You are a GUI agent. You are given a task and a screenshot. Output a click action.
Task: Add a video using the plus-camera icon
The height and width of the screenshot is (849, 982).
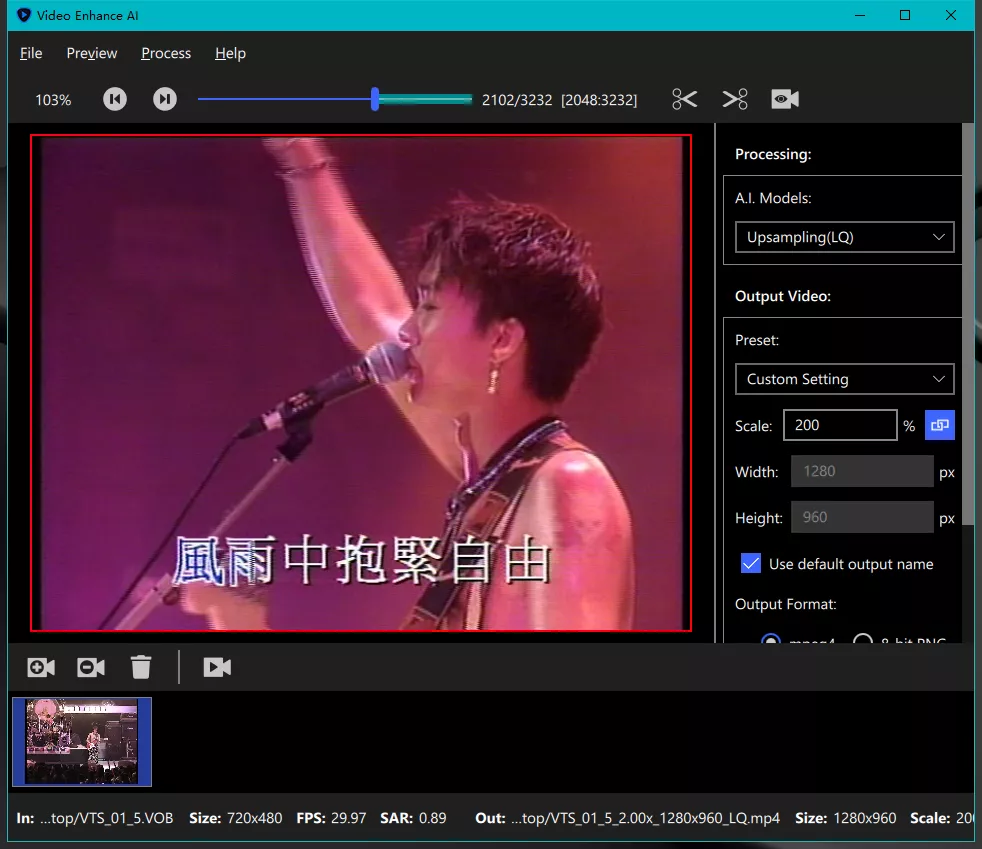click(x=40, y=666)
